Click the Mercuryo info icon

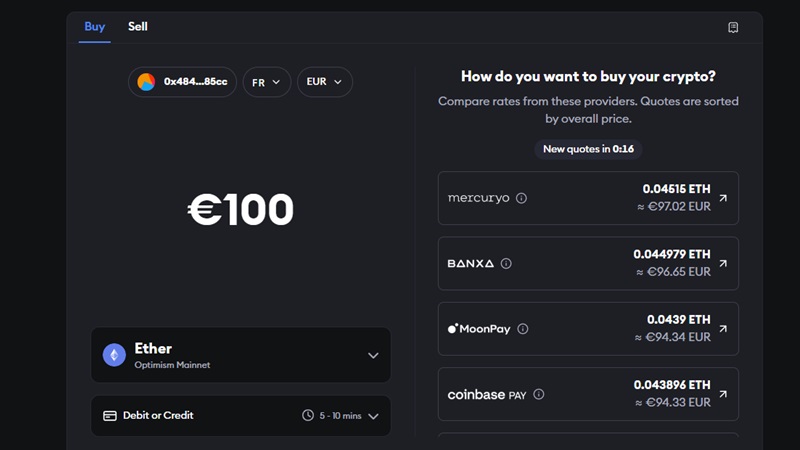(x=521, y=198)
